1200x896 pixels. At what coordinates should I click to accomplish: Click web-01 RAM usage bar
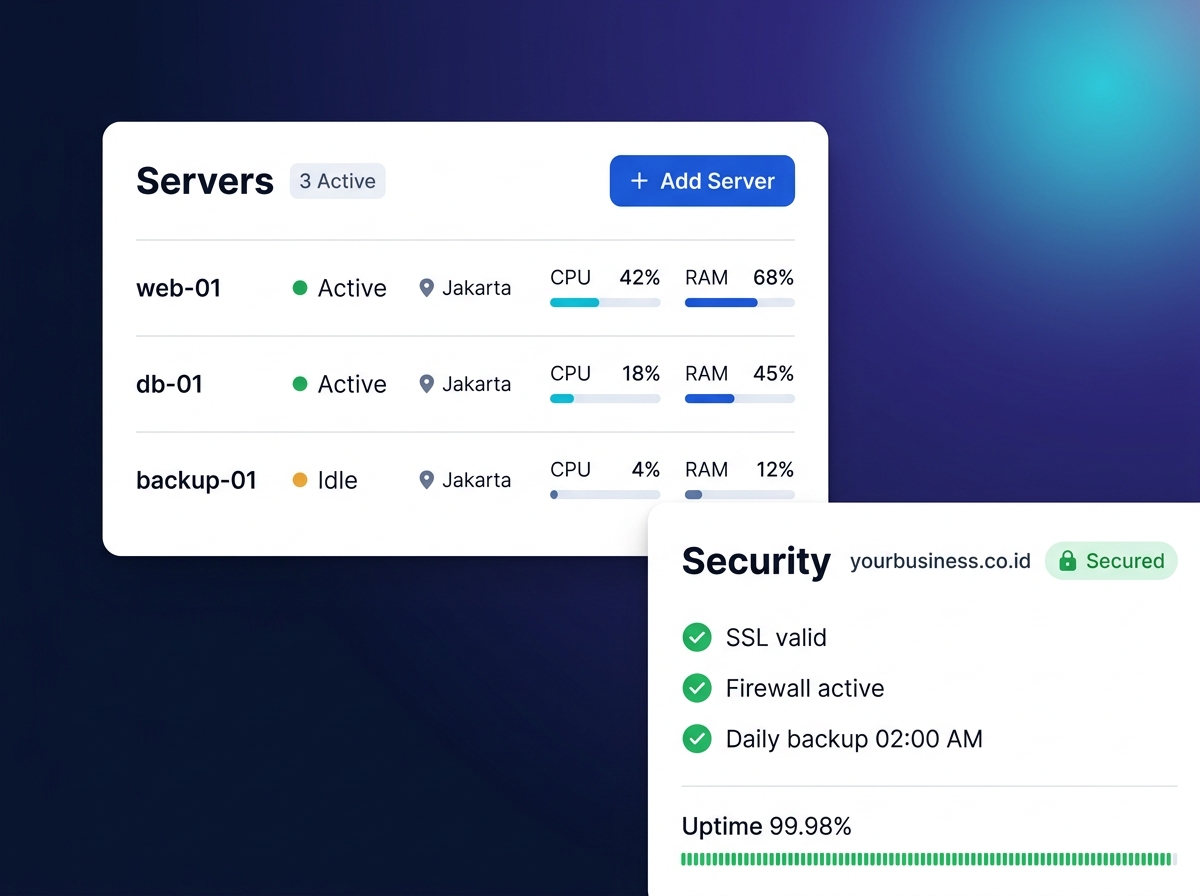click(740, 302)
